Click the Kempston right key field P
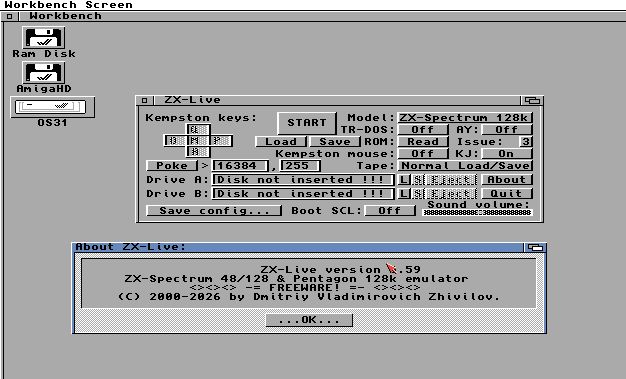Image resolution: width=626 pixels, height=379 pixels. [221, 141]
